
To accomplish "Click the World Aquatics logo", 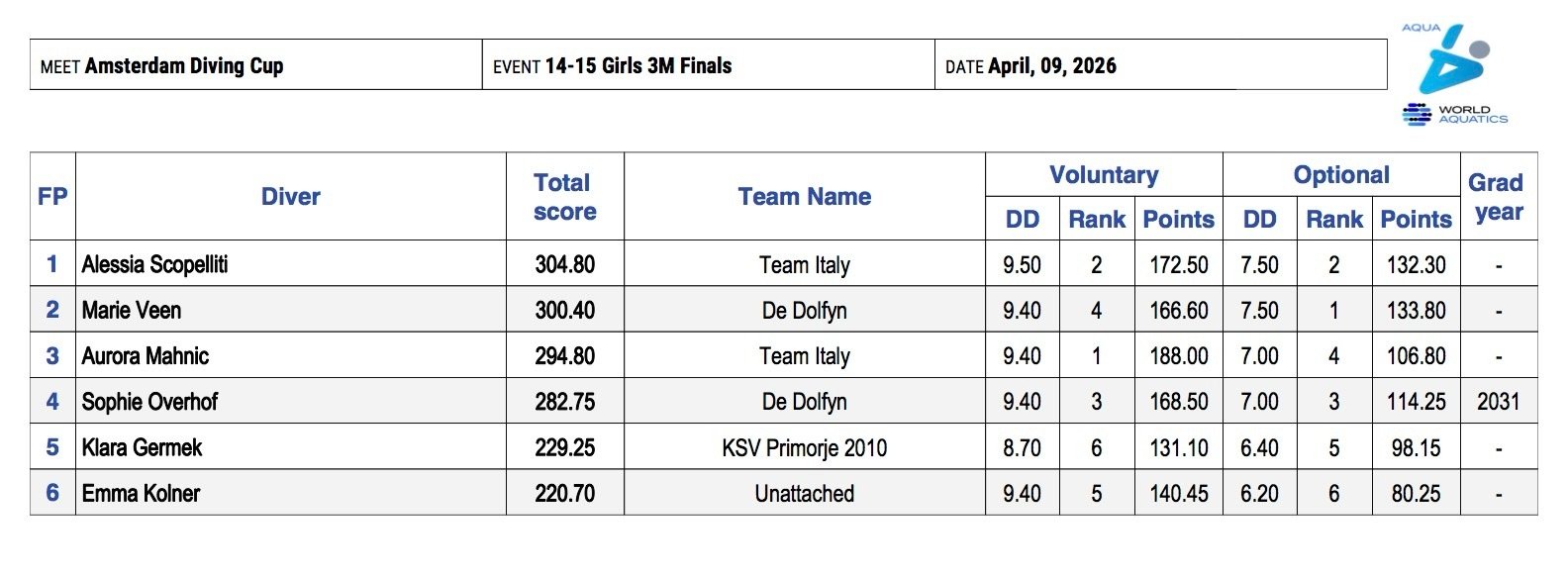I will tap(1454, 114).
